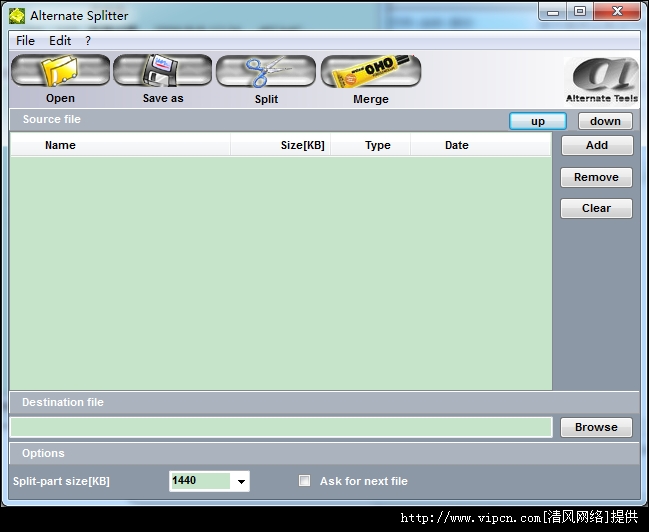649x532 pixels.
Task: Move the selected file up
Action: [x=538, y=121]
